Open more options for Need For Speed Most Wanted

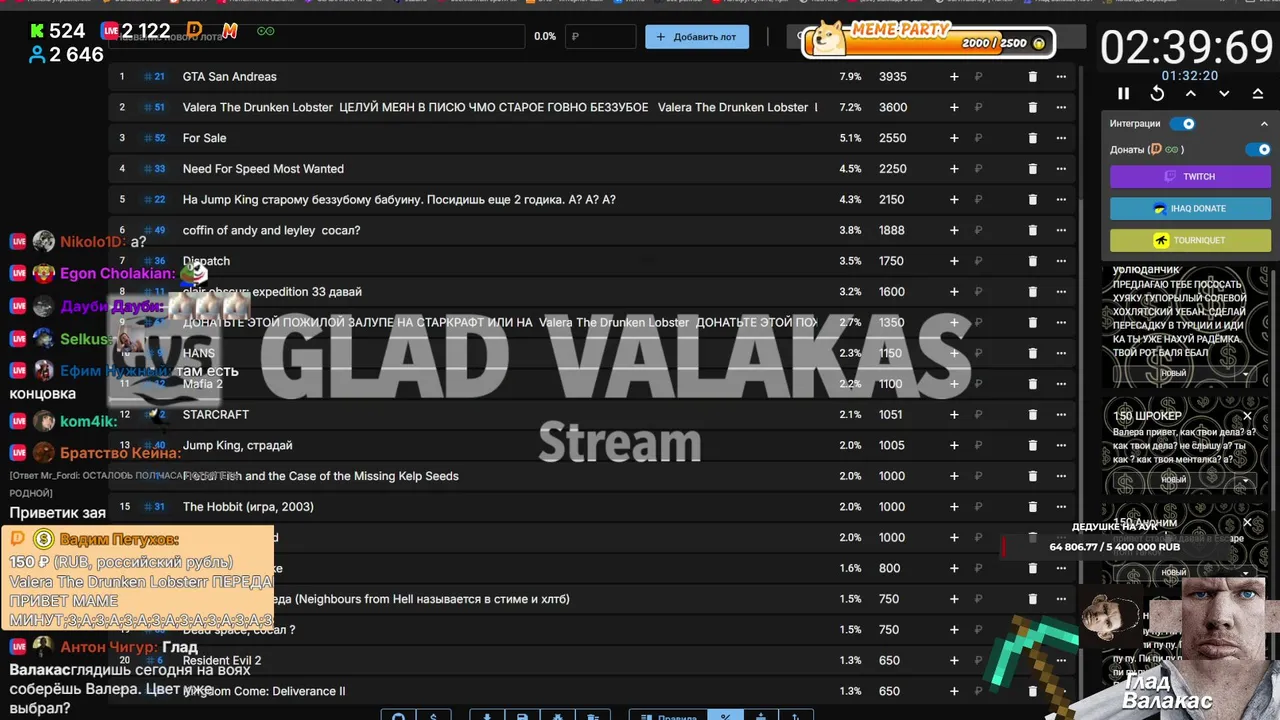pos(1061,169)
